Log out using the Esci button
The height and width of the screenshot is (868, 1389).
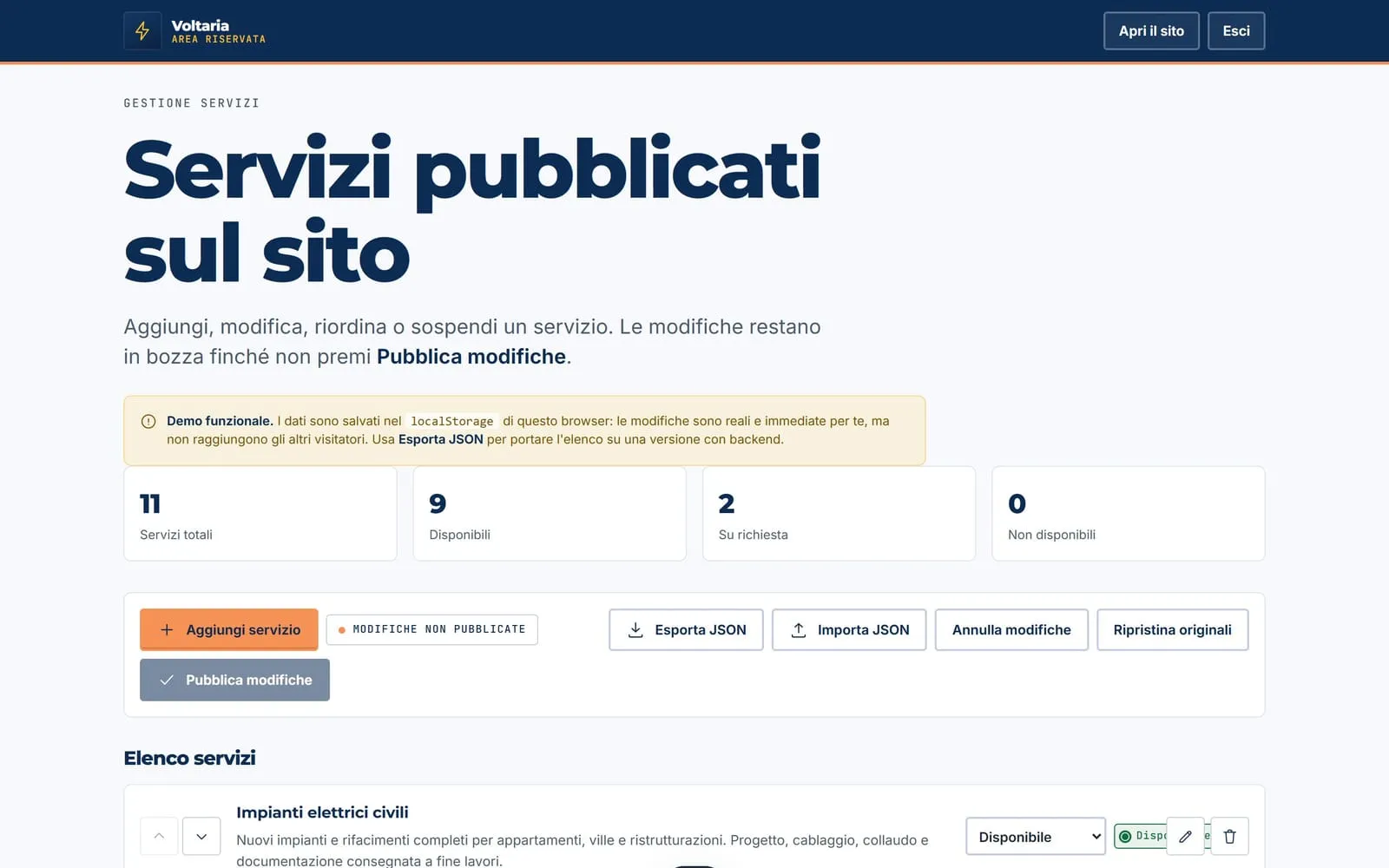tap(1236, 31)
